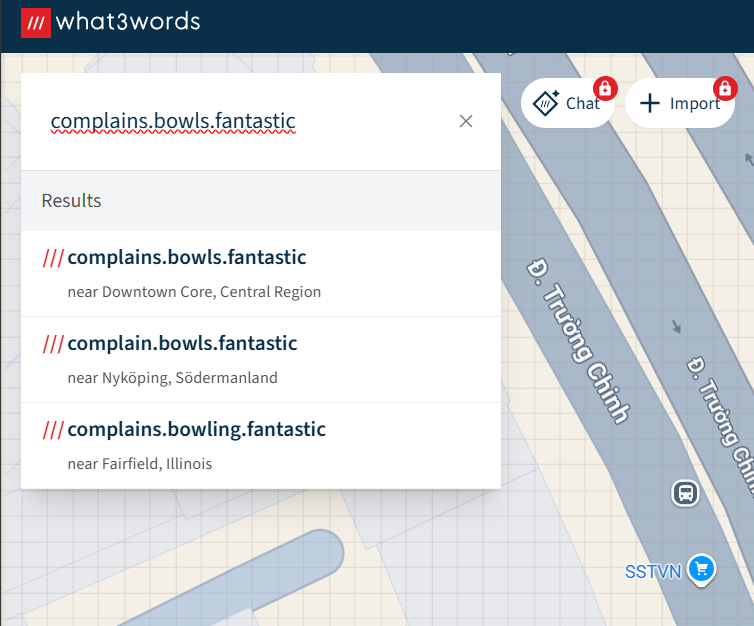Image resolution: width=754 pixels, height=626 pixels.
Task: Click the SSTVN shopping cart pin
Action: click(x=702, y=570)
